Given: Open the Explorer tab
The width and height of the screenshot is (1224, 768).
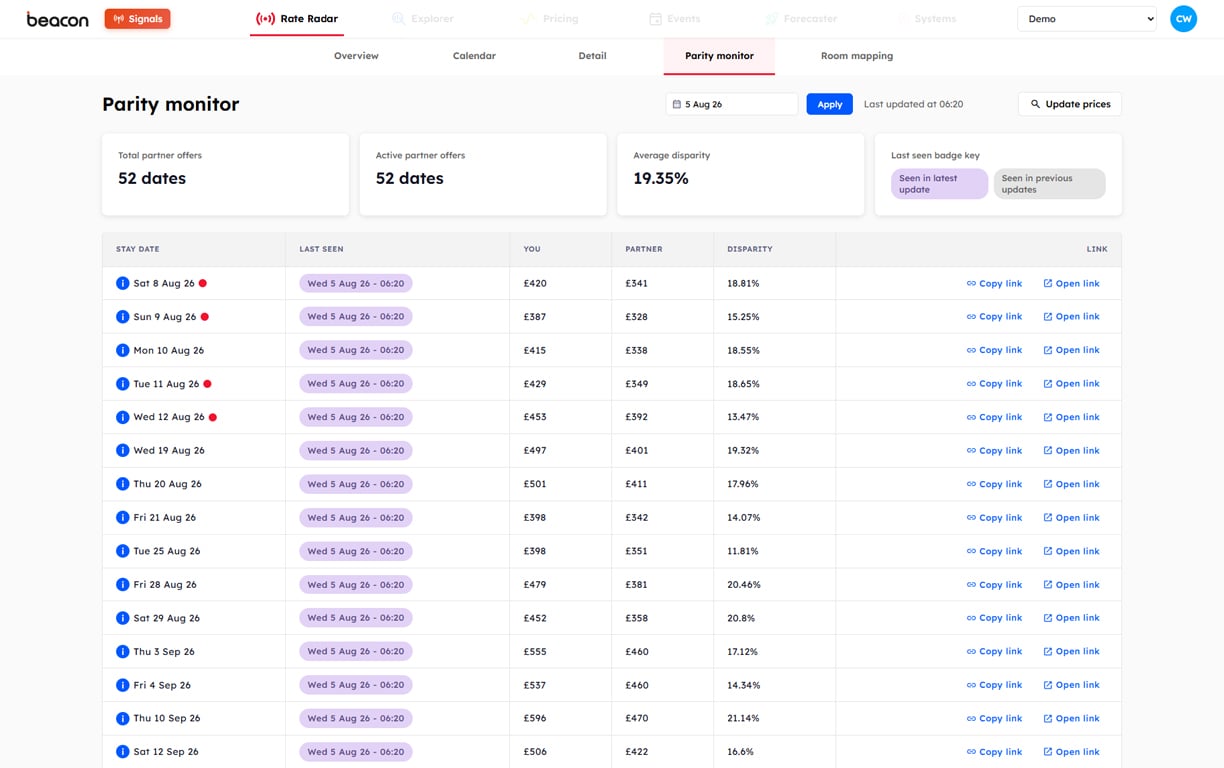Looking at the screenshot, I should (423, 19).
